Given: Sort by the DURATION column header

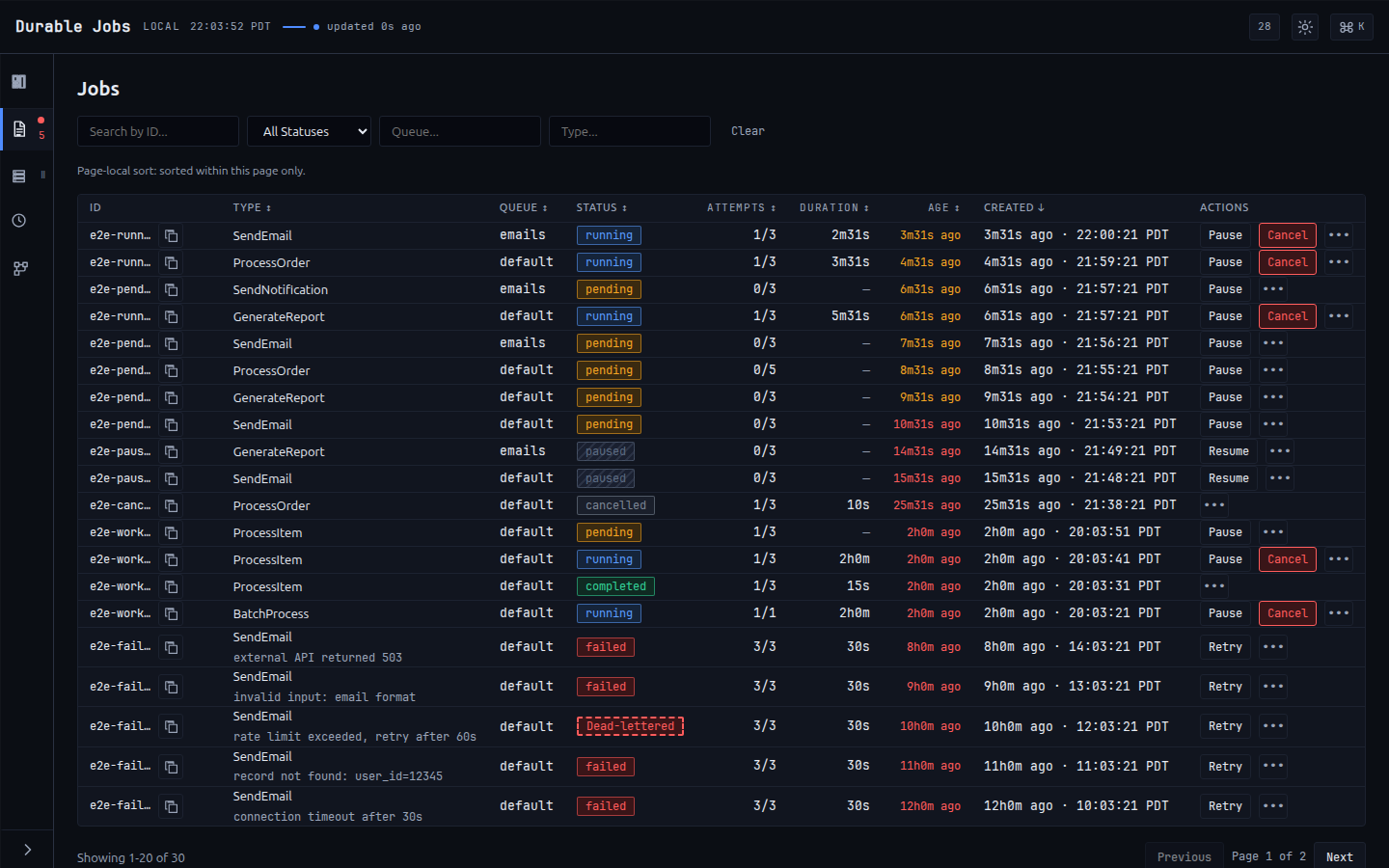Looking at the screenshot, I should pos(834,207).
